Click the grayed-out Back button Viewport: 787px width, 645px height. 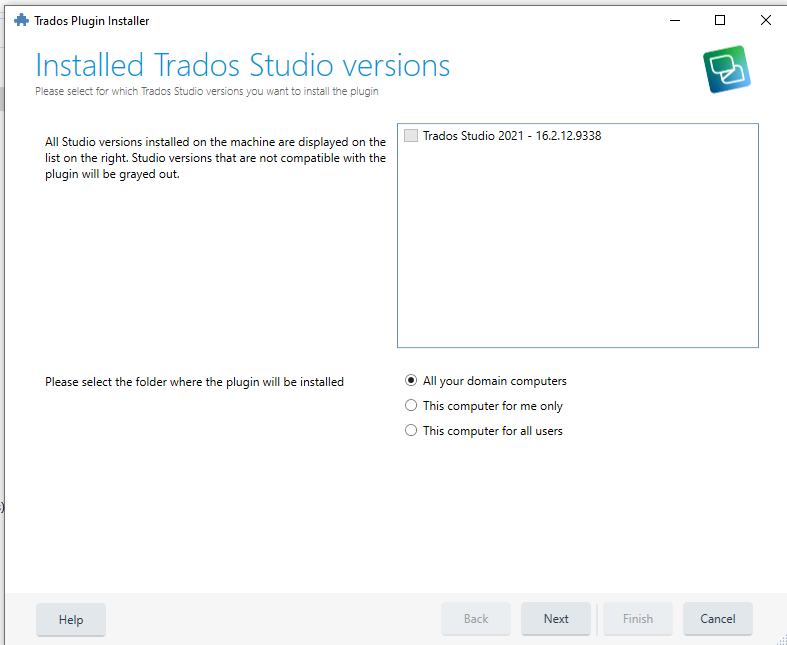[x=476, y=619]
